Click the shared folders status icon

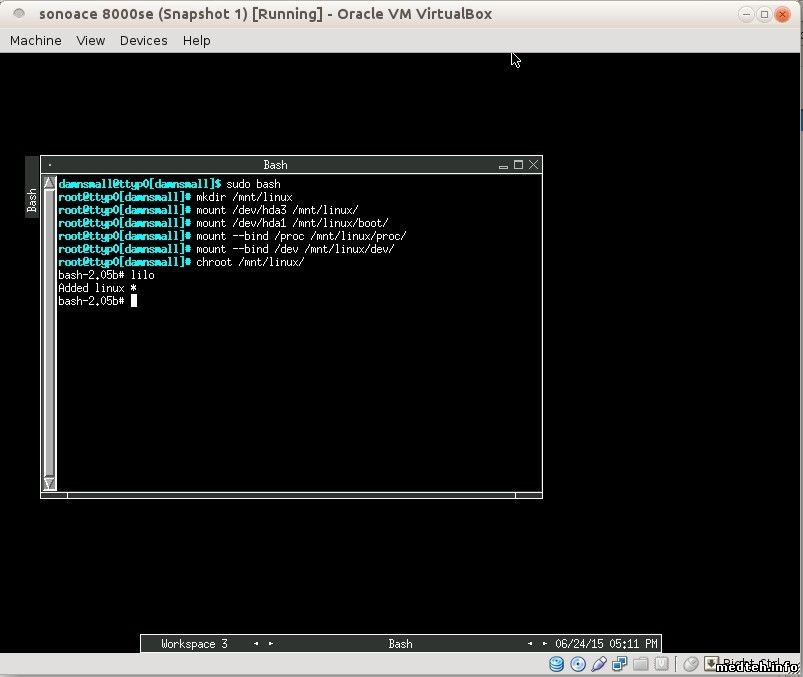click(641, 664)
